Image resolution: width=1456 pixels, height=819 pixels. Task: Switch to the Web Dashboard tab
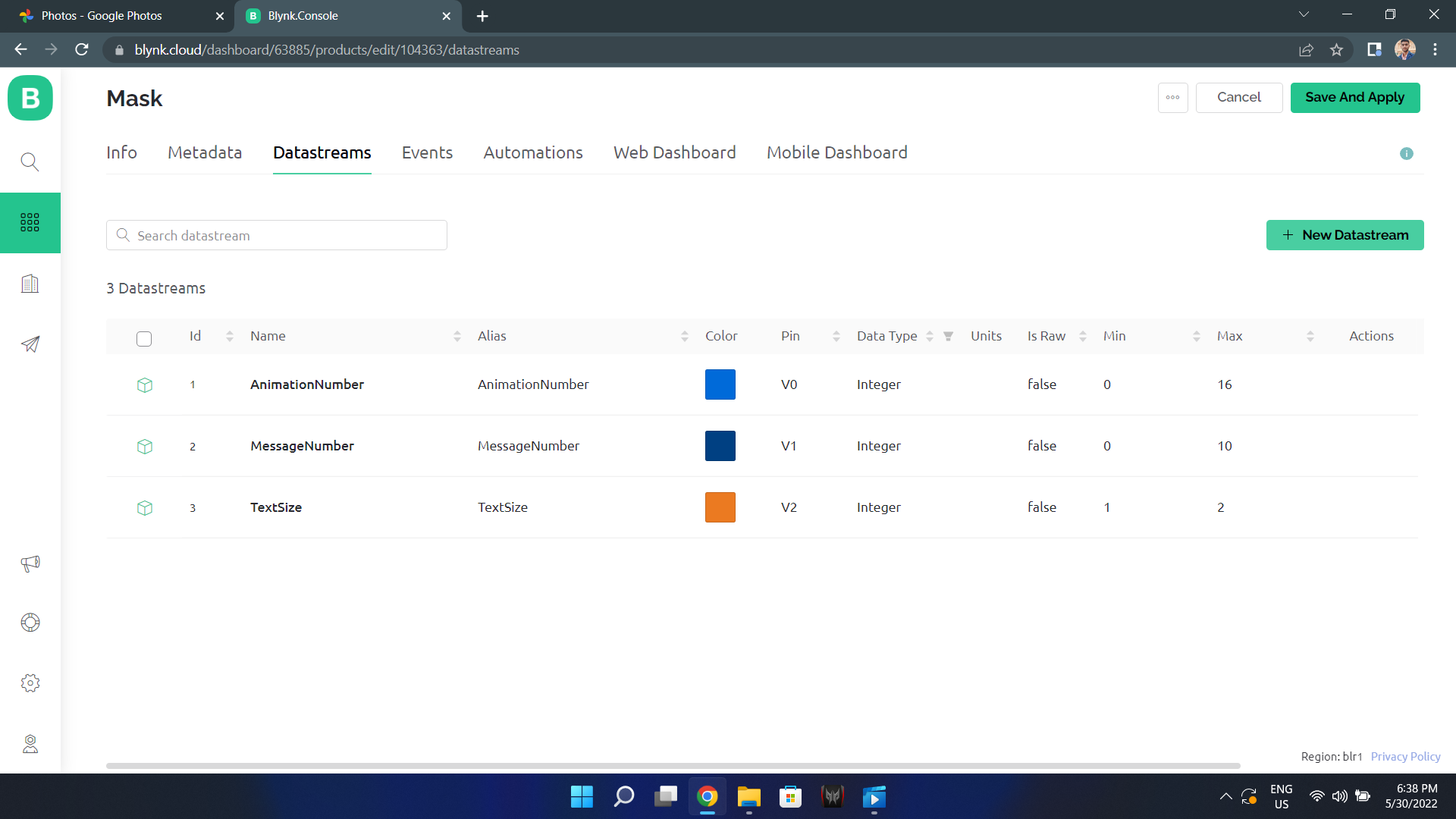coord(674,152)
